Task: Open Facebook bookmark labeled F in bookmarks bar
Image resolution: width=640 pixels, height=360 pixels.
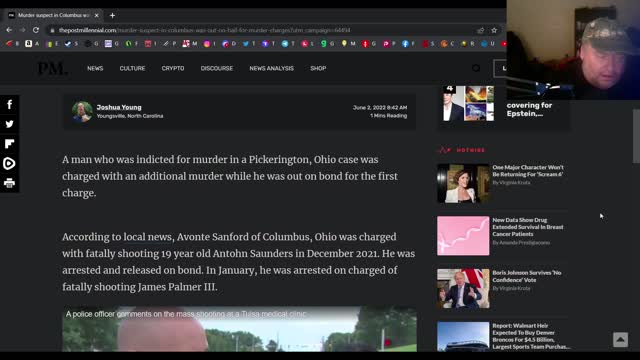Action: pos(408,44)
